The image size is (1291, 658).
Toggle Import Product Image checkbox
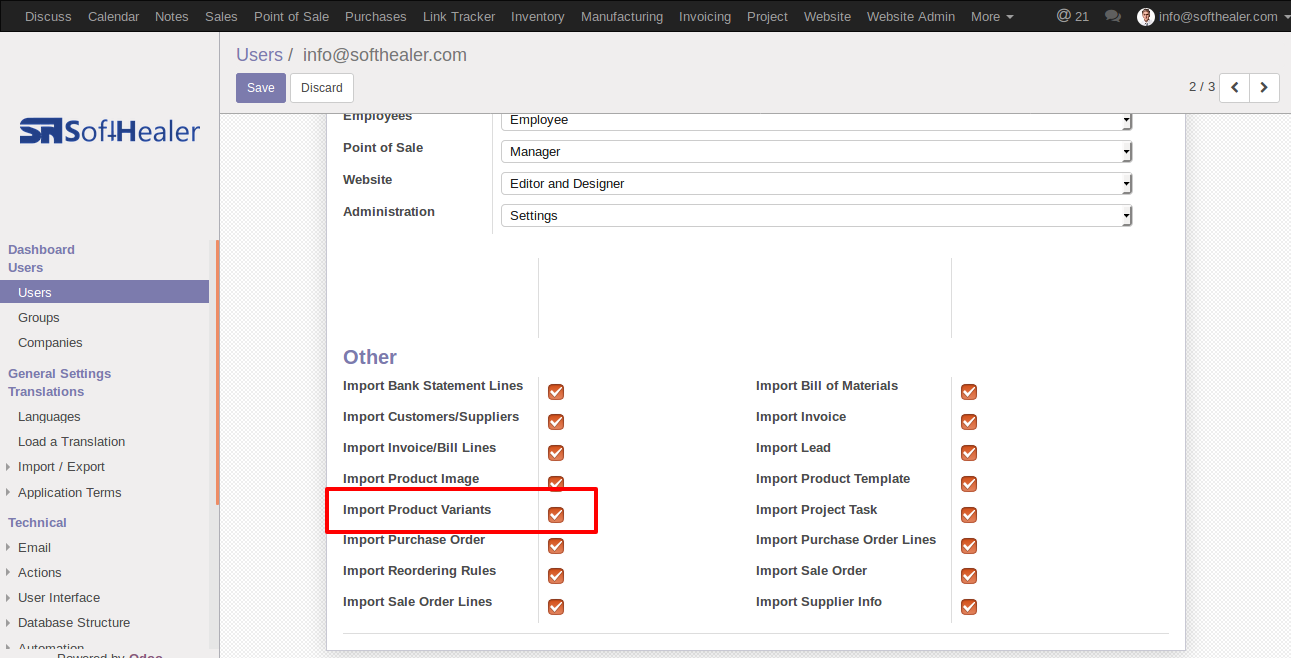[556, 484]
